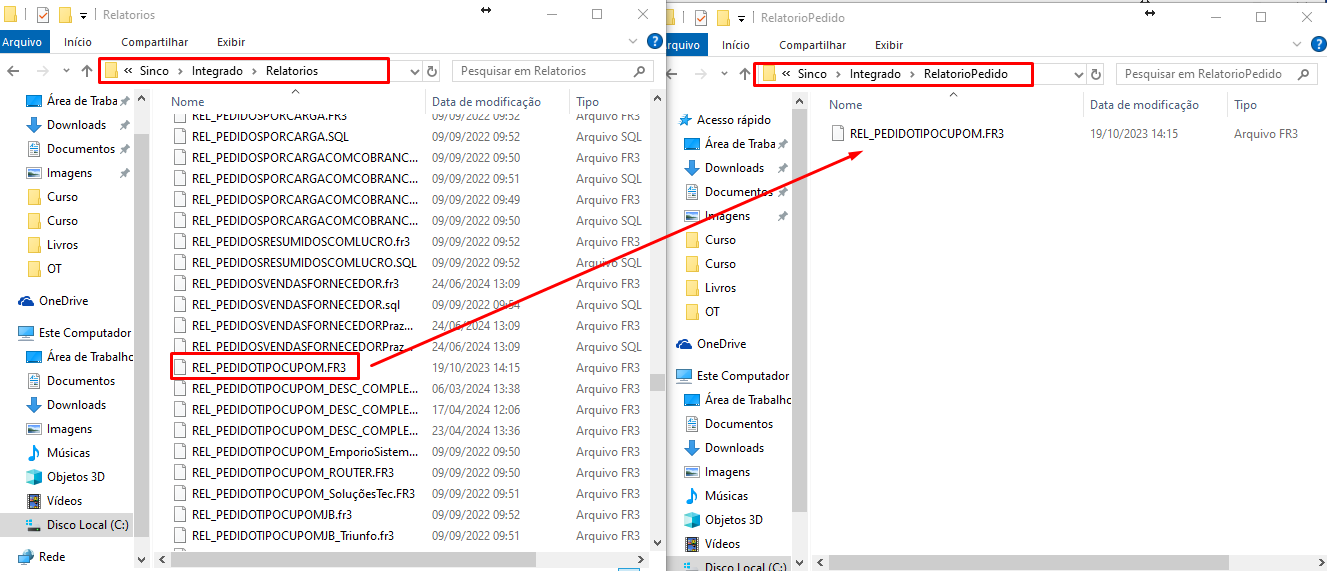Open the Compartilhar tab in Relatorios window
1327x571 pixels.
(x=155, y=42)
